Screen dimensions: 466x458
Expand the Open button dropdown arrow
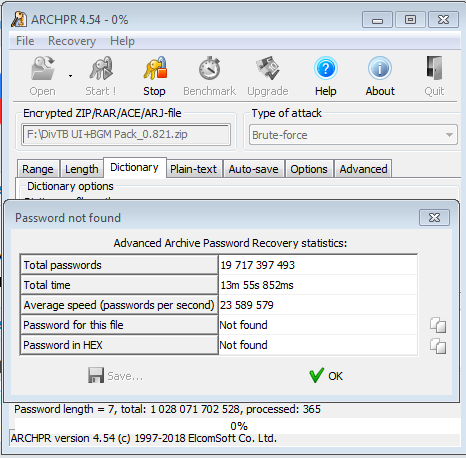pos(70,76)
